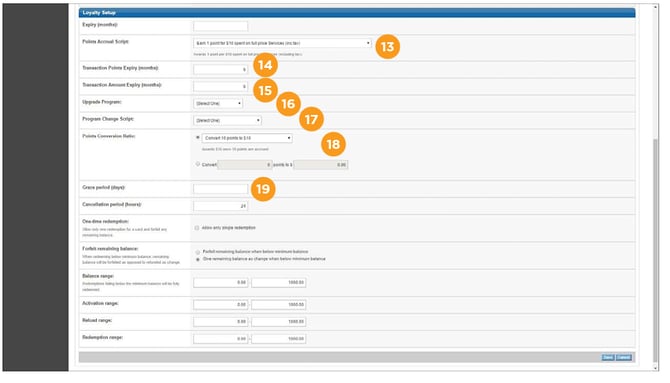Image resolution: width=670 pixels, height=383 pixels.
Task: Select Give remaining balance as change option
Action: (x=197, y=259)
